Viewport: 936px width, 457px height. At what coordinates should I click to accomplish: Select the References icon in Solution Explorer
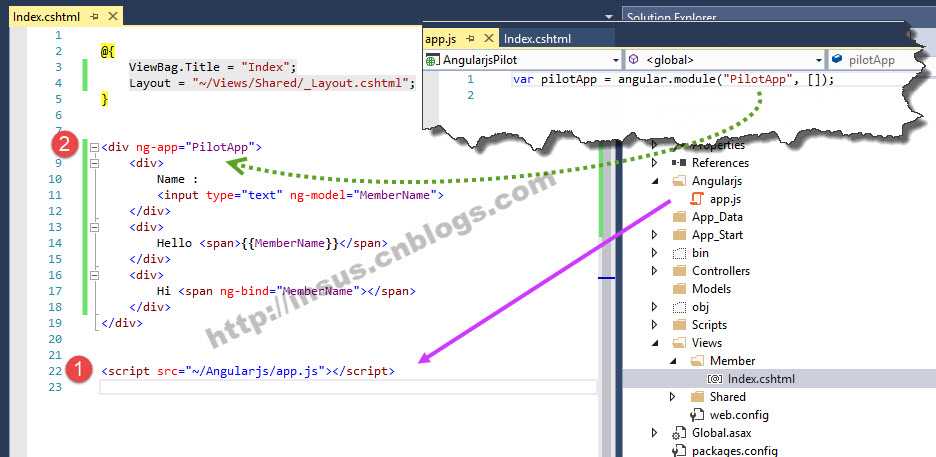(x=679, y=162)
